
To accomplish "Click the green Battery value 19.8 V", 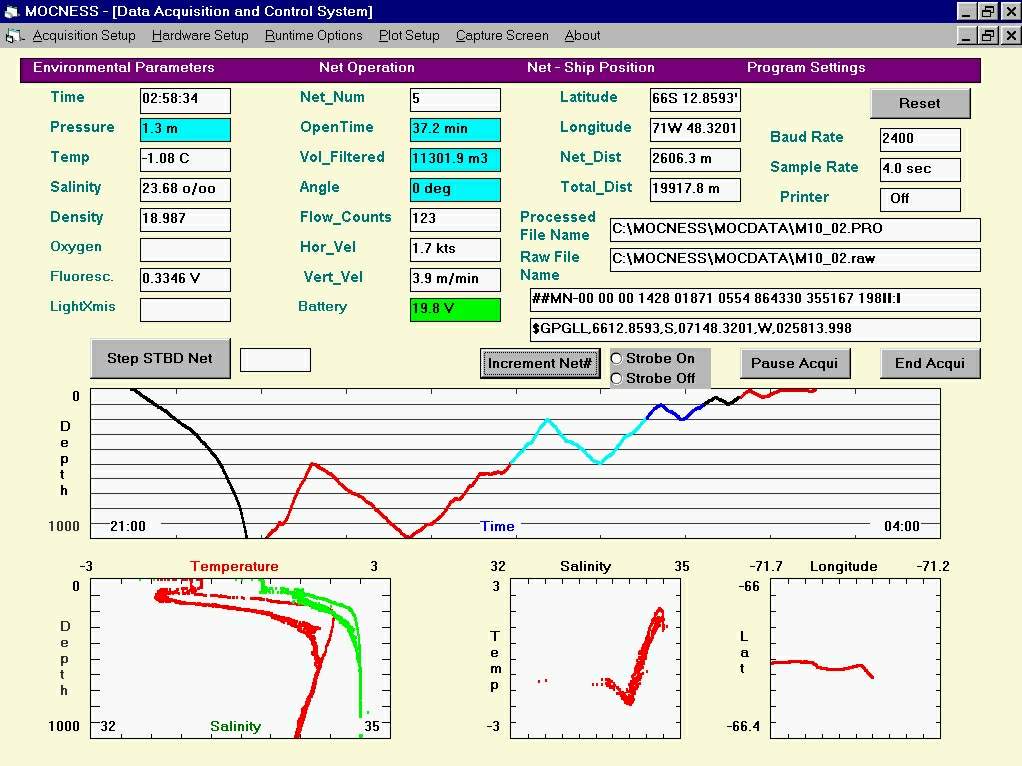I will [456, 310].
